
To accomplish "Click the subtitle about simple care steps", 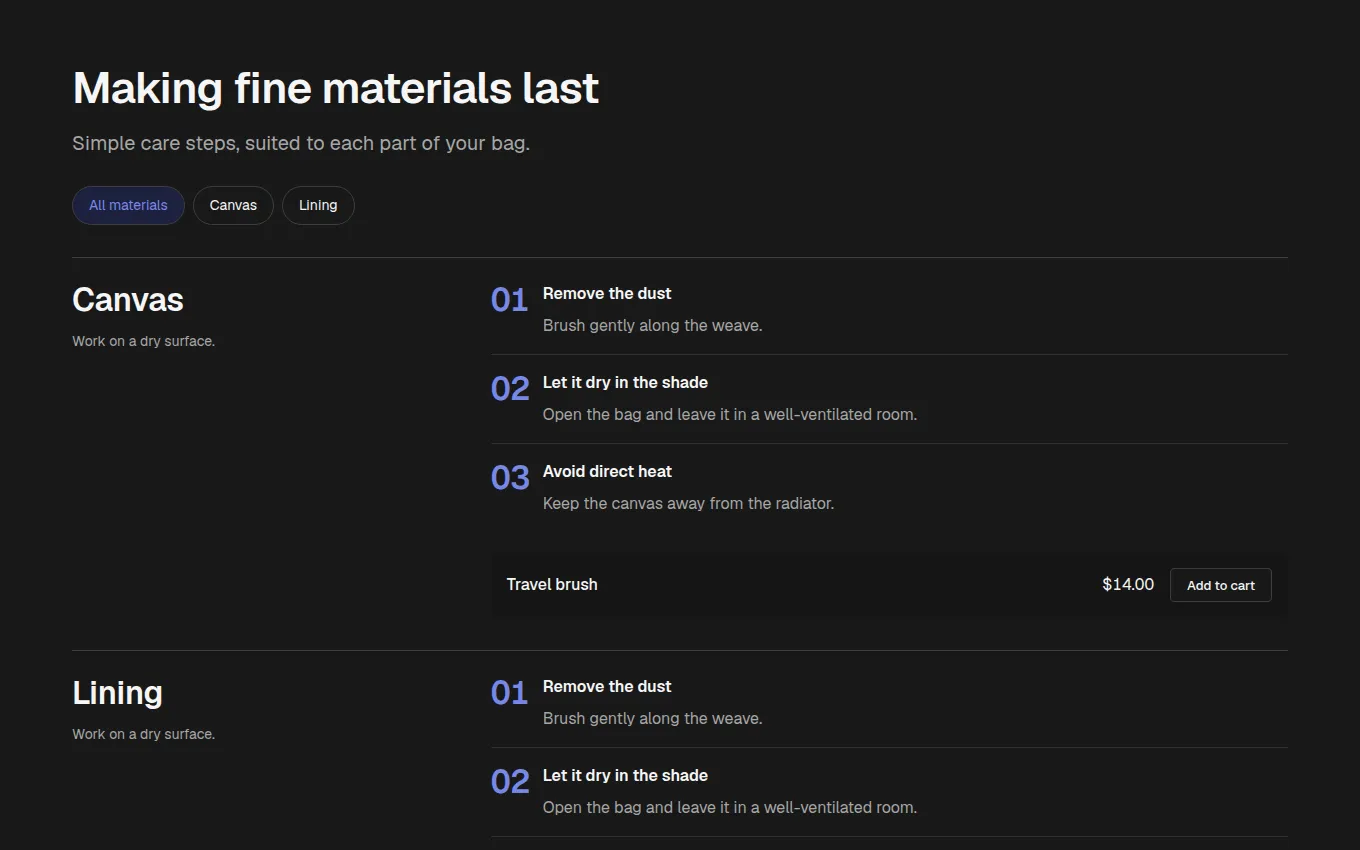I will [301, 143].
